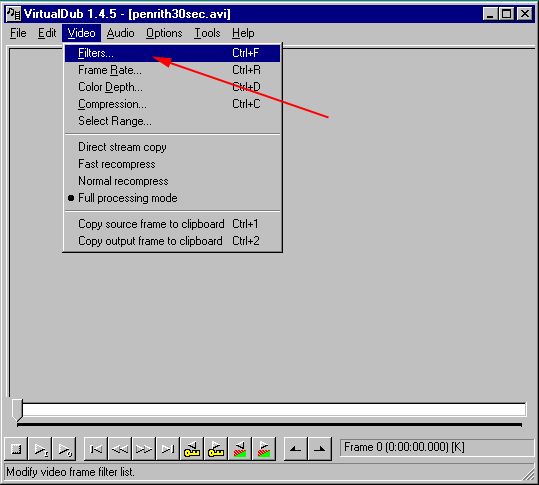
Task: Click the Stop playback button
Action: pyautogui.click(x=16, y=449)
